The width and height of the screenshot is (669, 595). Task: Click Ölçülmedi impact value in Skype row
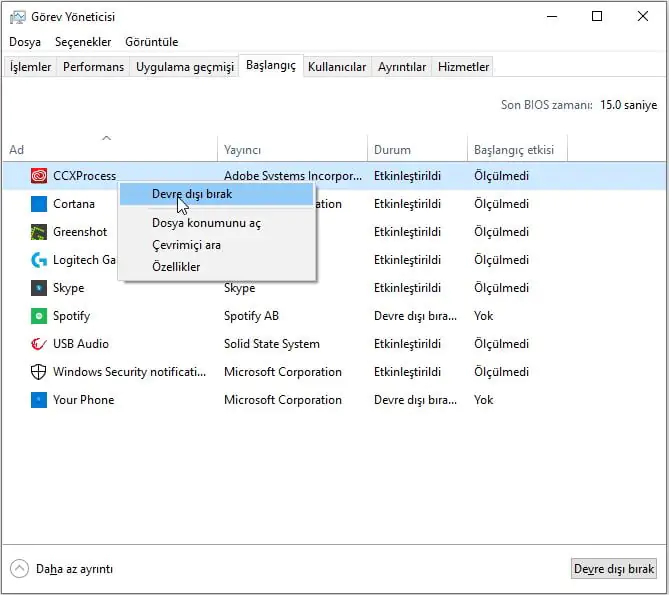click(501, 288)
